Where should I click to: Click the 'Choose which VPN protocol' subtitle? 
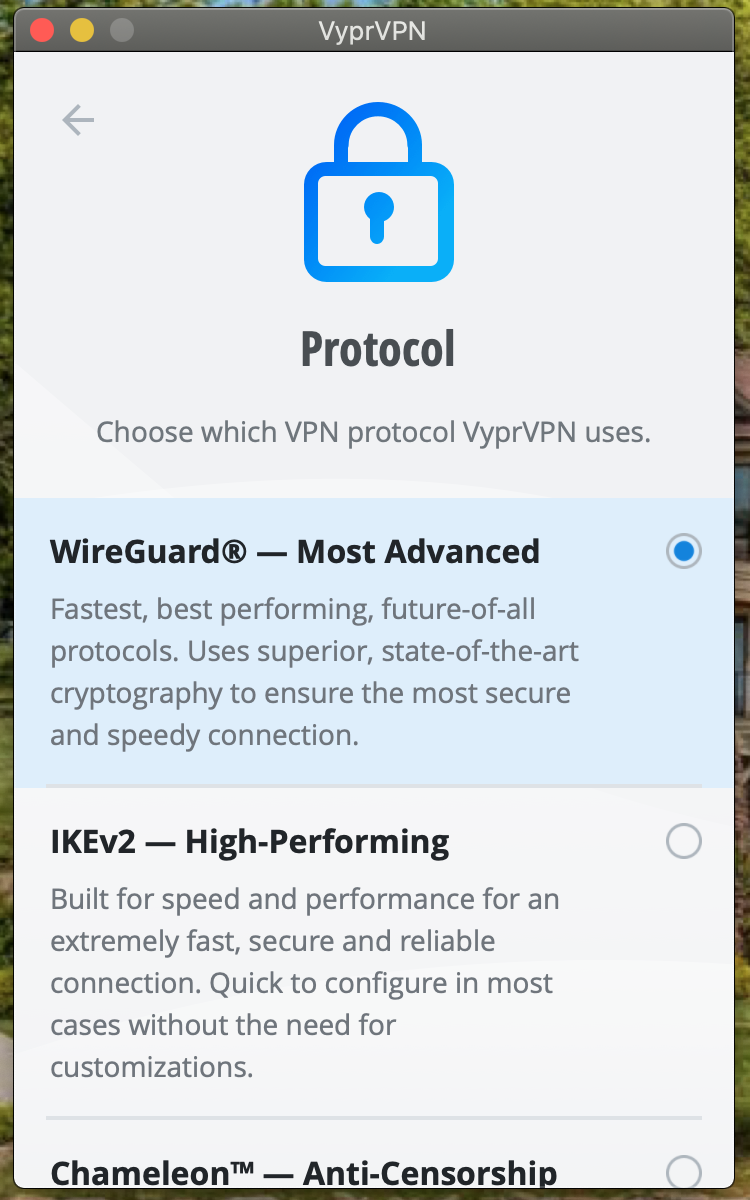click(373, 433)
